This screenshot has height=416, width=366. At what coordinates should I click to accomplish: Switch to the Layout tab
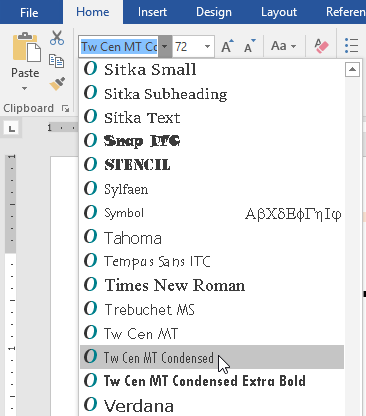[279, 12]
